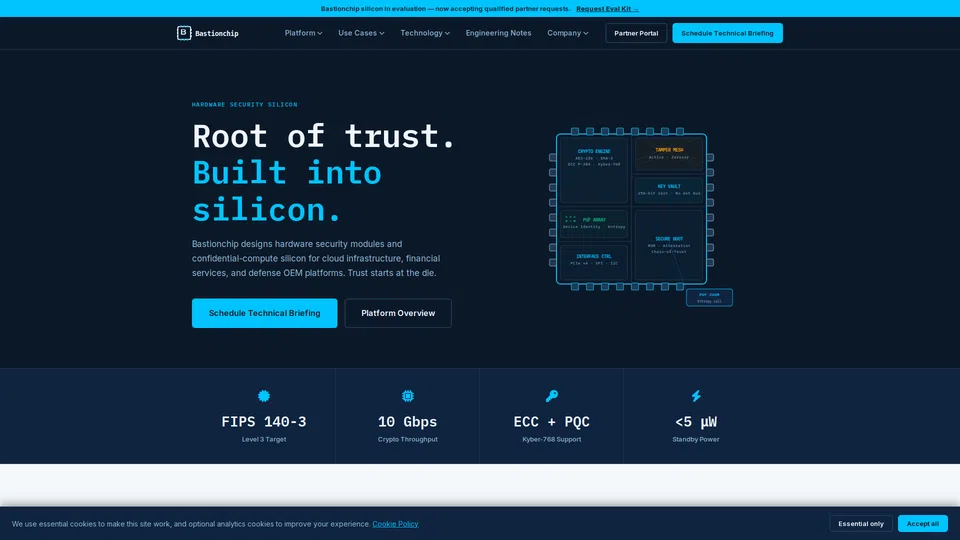
Task: Click Schedule Technical Briefing in the header
Action: click(727, 33)
